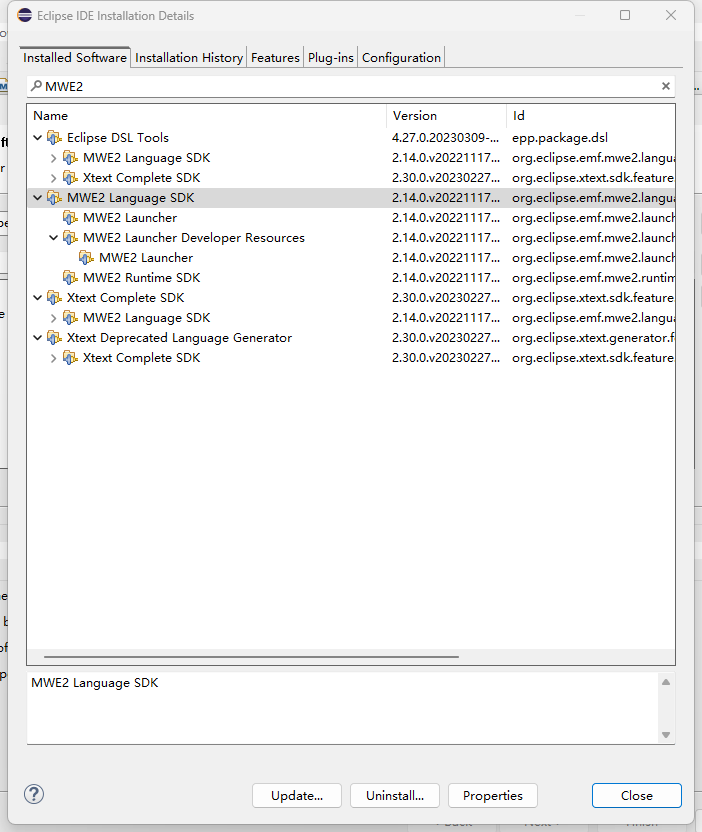Click the MWE2 Runtime SDK feature icon

click(70, 278)
